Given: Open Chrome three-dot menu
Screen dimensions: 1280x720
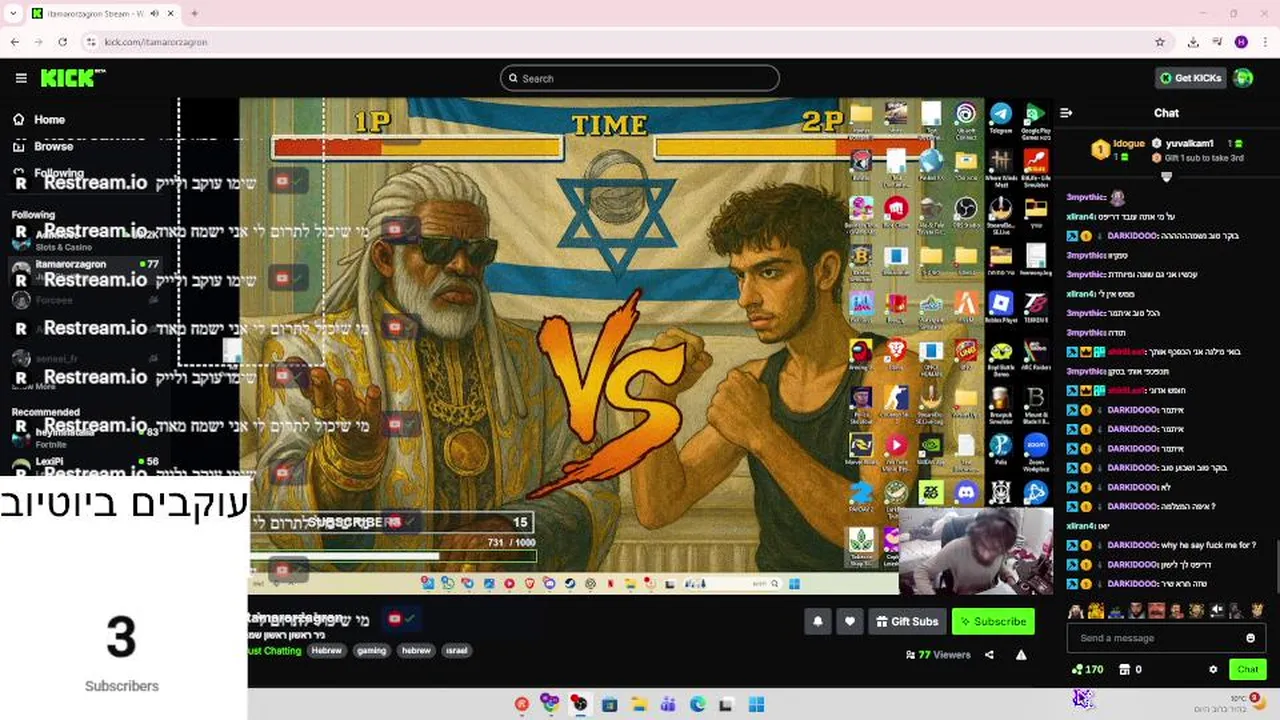Looking at the screenshot, I should point(1265,42).
